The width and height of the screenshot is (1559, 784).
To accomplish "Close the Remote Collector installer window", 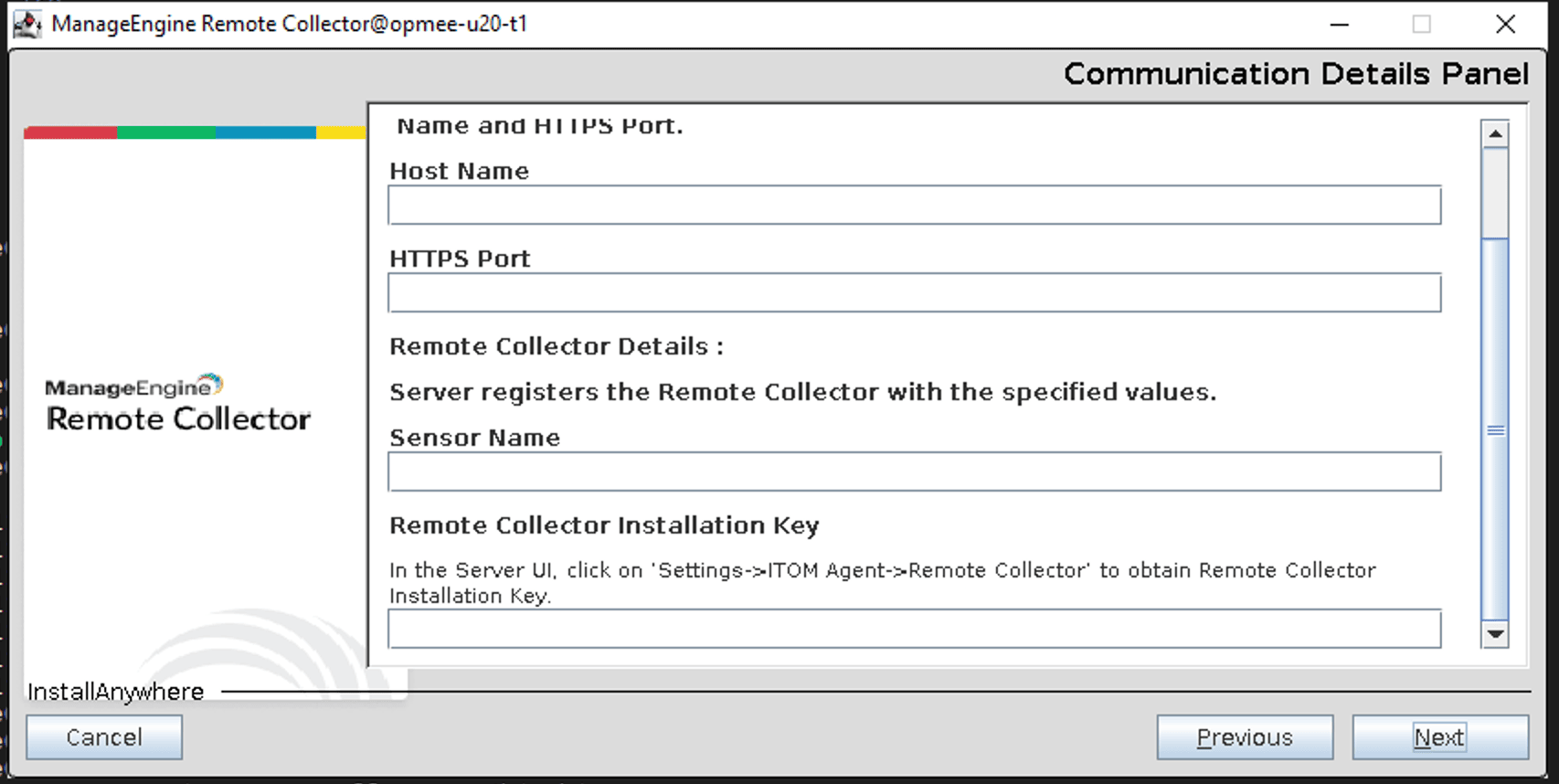I will point(1505,25).
